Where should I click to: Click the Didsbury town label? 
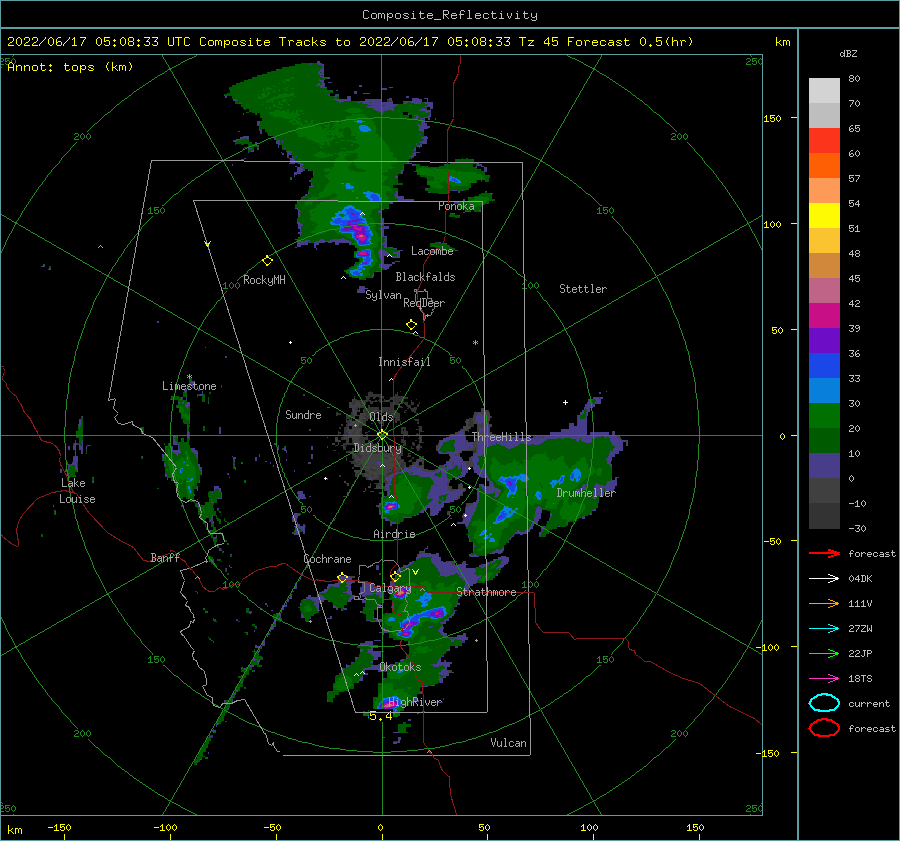[377, 448]
